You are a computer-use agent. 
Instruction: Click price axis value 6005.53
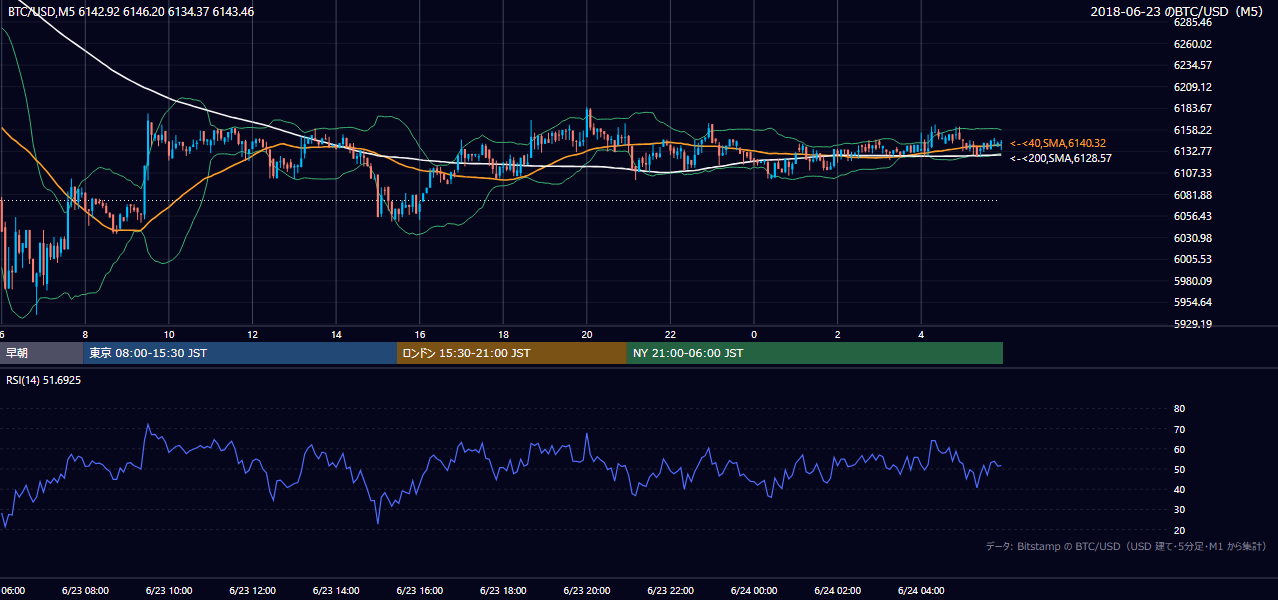1193,259
